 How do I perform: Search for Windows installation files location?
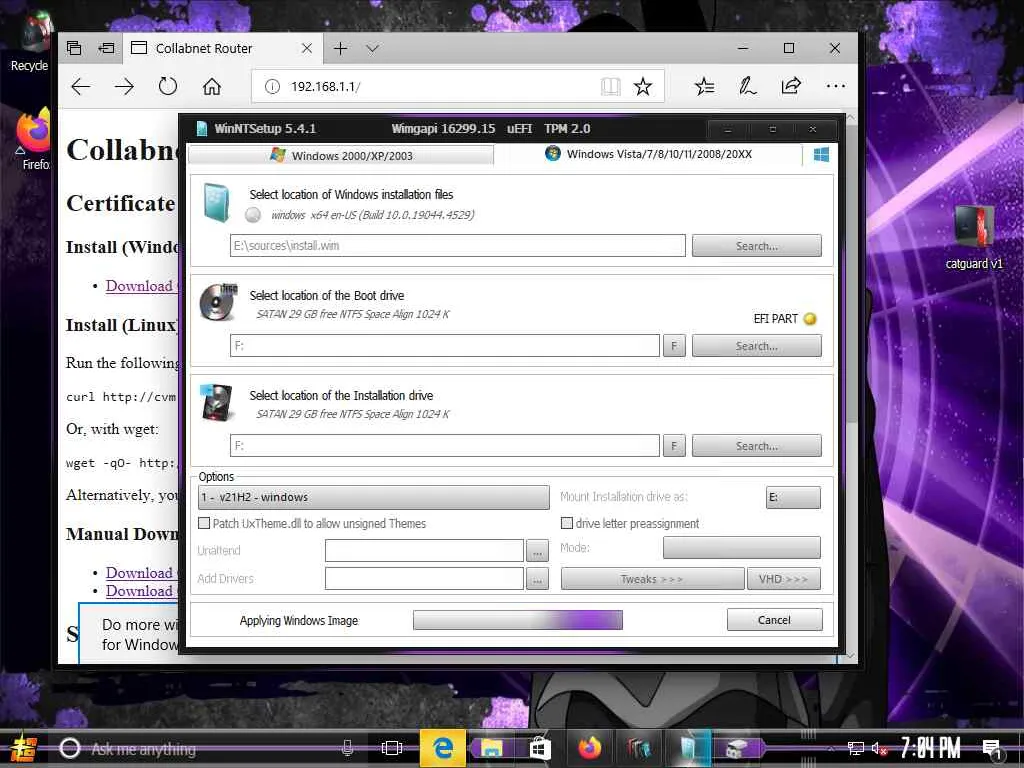pyautogui.click(x=757, y=246)
